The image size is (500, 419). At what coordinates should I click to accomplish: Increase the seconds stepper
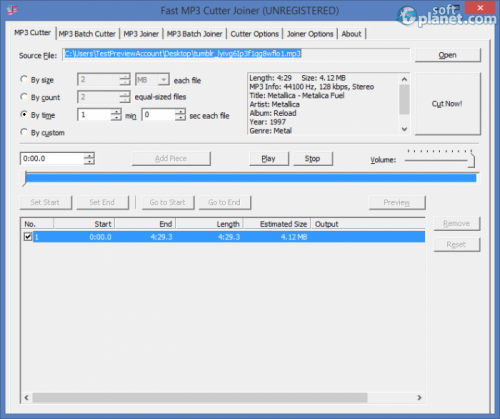[180, 112]
